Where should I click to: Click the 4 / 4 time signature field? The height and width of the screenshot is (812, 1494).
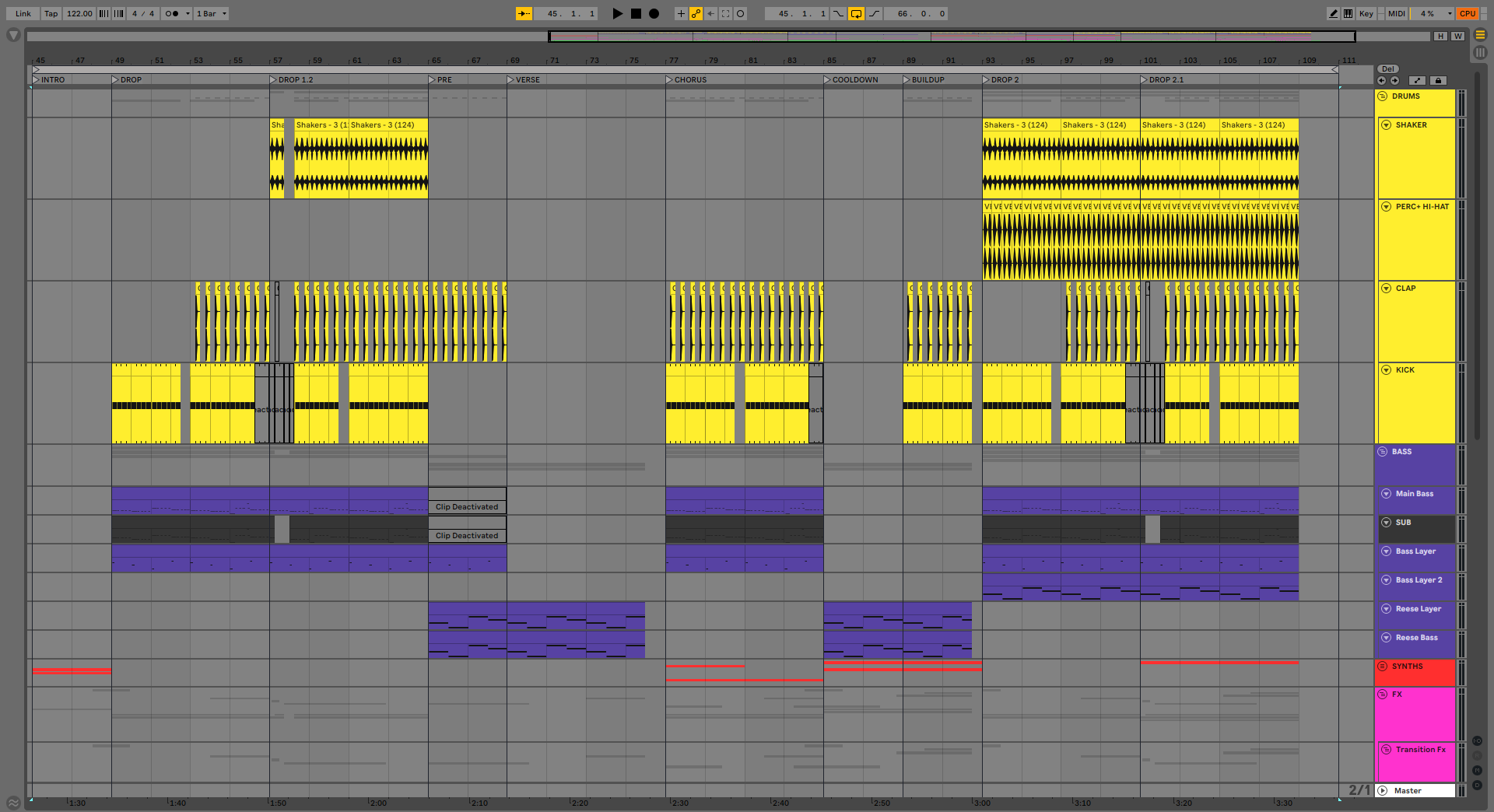142,13
